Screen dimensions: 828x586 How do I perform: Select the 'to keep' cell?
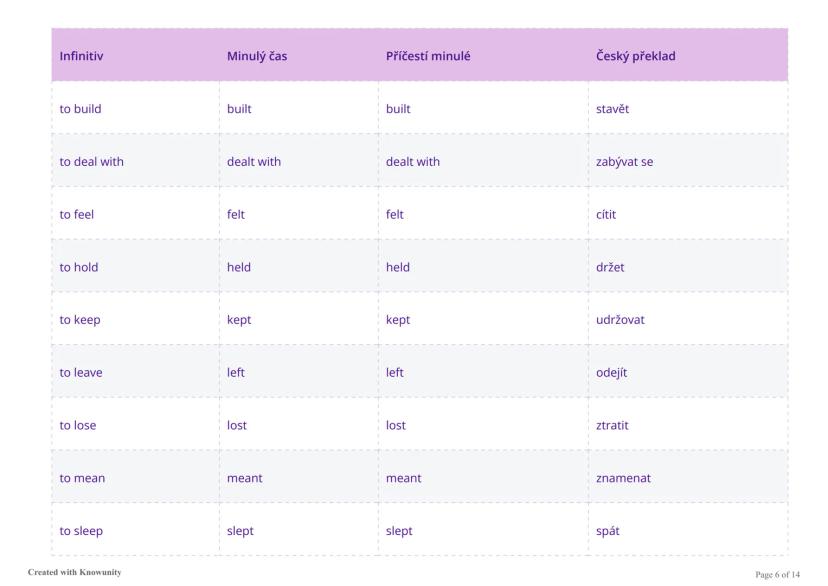[x=80, y=320]
